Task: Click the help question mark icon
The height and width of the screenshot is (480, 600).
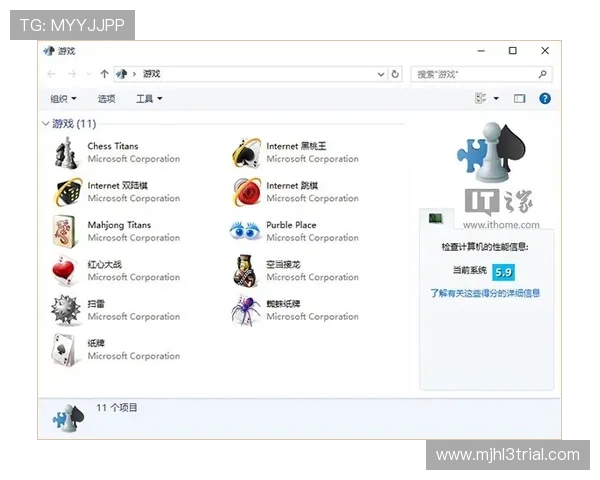Action: click(545, 99)
